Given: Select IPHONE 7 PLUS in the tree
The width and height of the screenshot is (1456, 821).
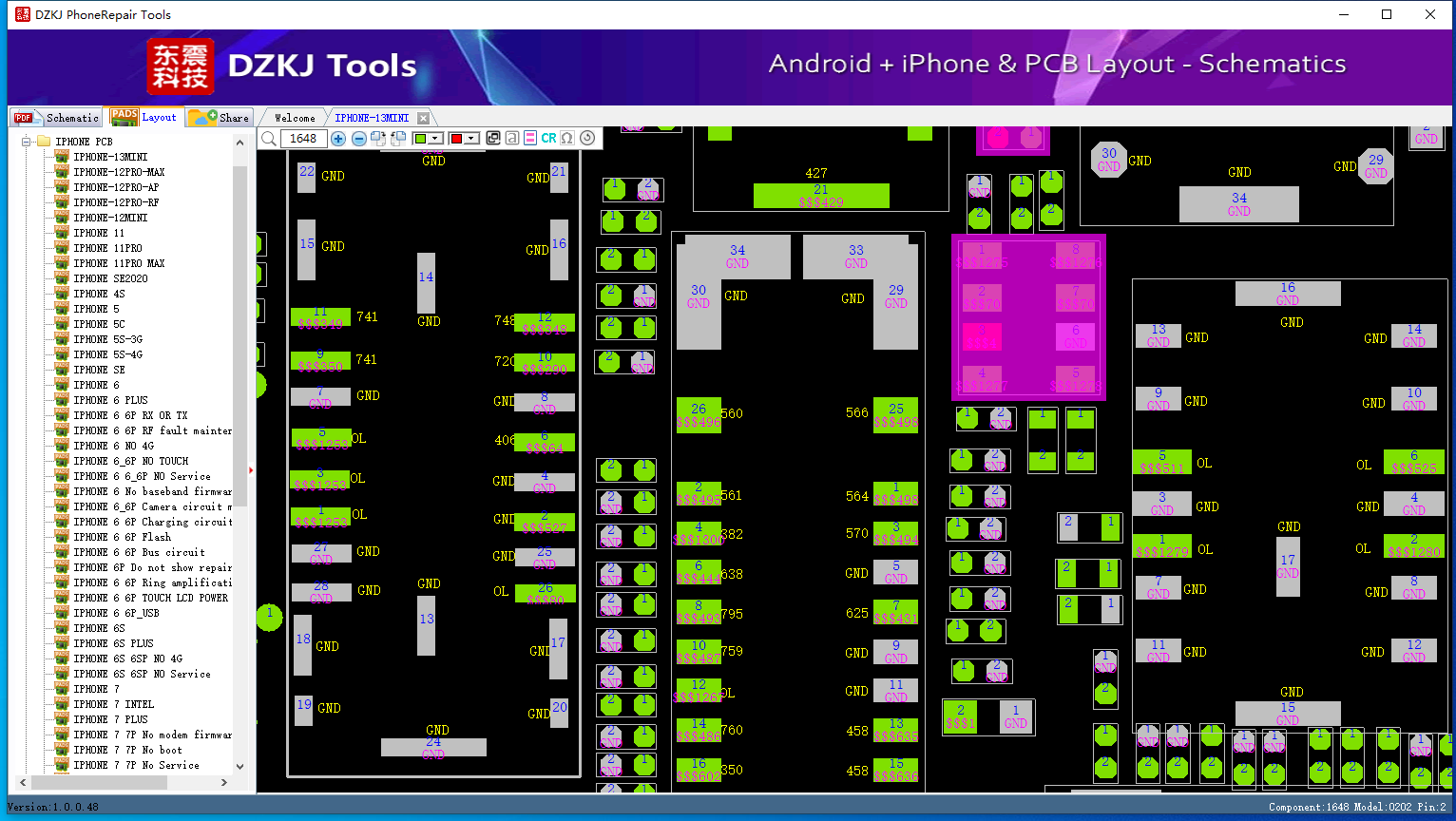Looking at the screenshot, I should tap(110, 719).
